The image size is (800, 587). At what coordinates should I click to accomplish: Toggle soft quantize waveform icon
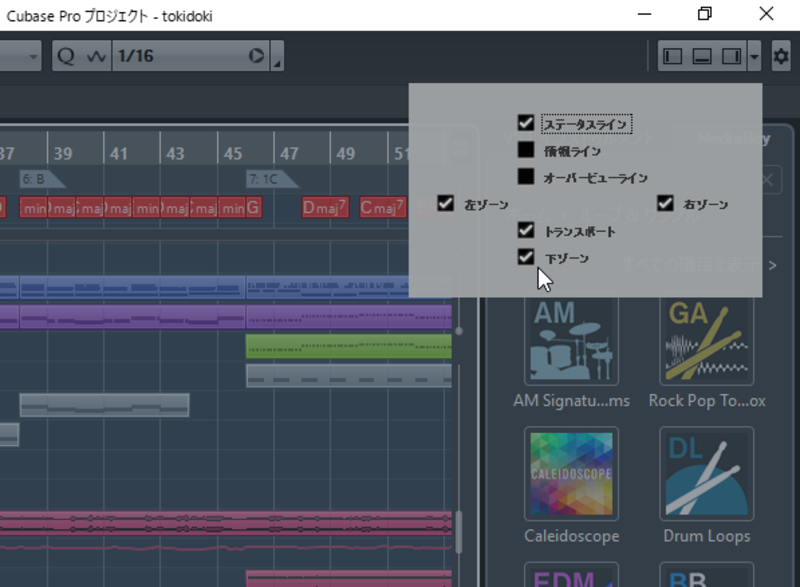pos(96,56)
